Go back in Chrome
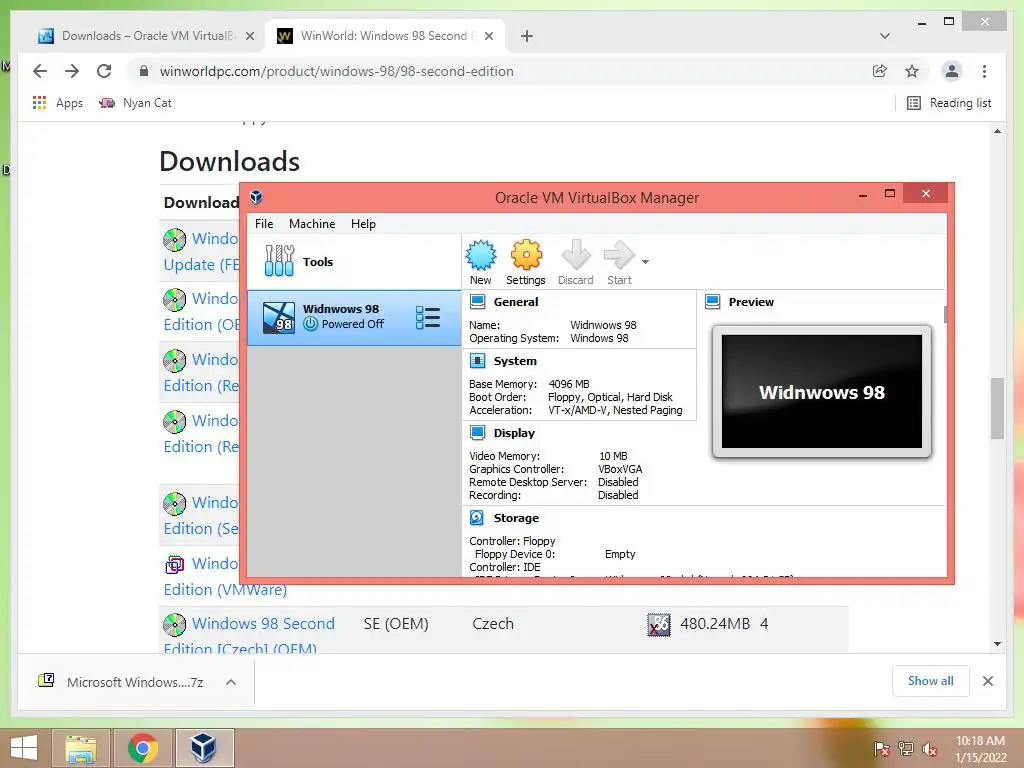The image size is (1024, 768). 40,71
